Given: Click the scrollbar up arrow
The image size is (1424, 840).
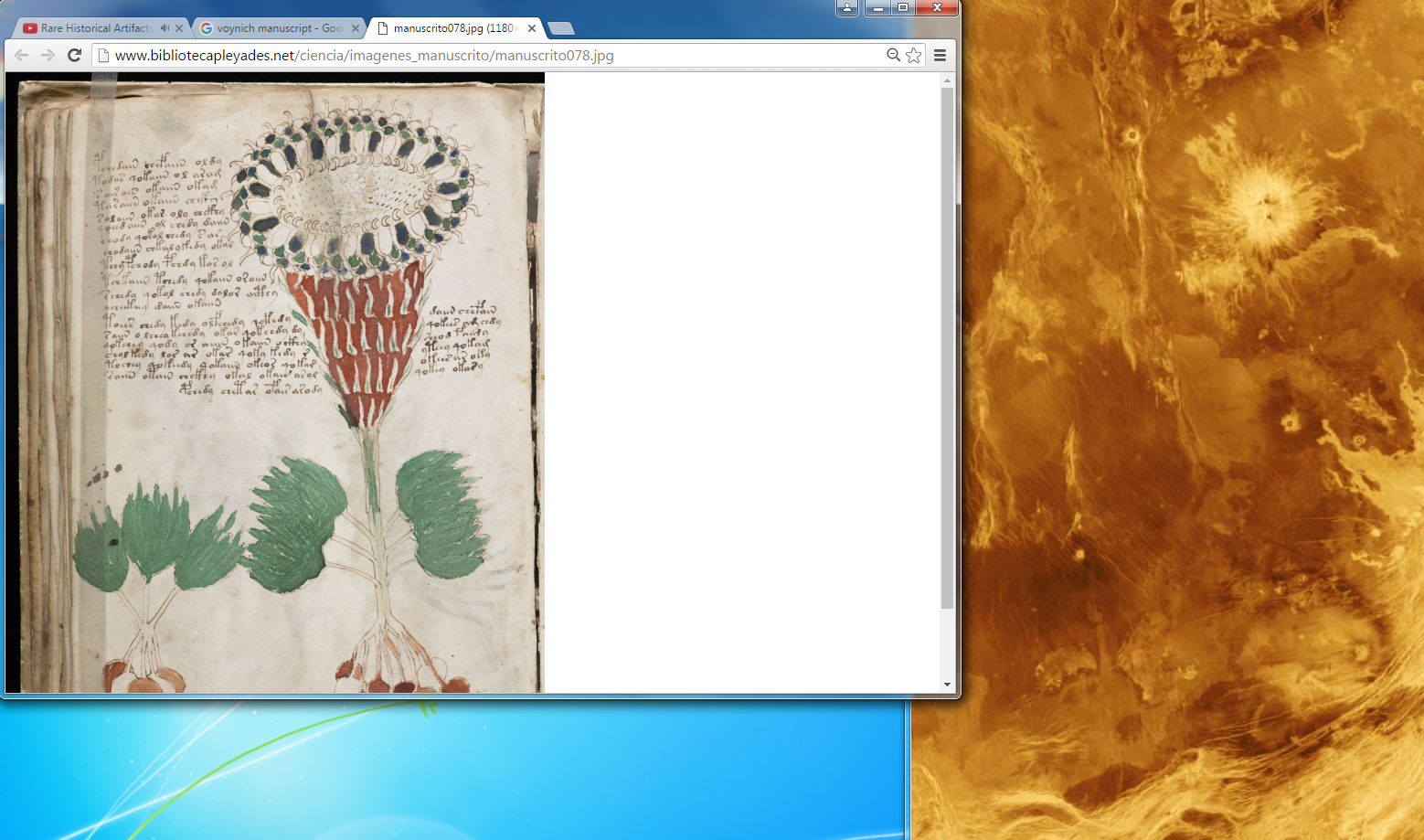Looking at the screenshot, I should [x=947, y=80].
